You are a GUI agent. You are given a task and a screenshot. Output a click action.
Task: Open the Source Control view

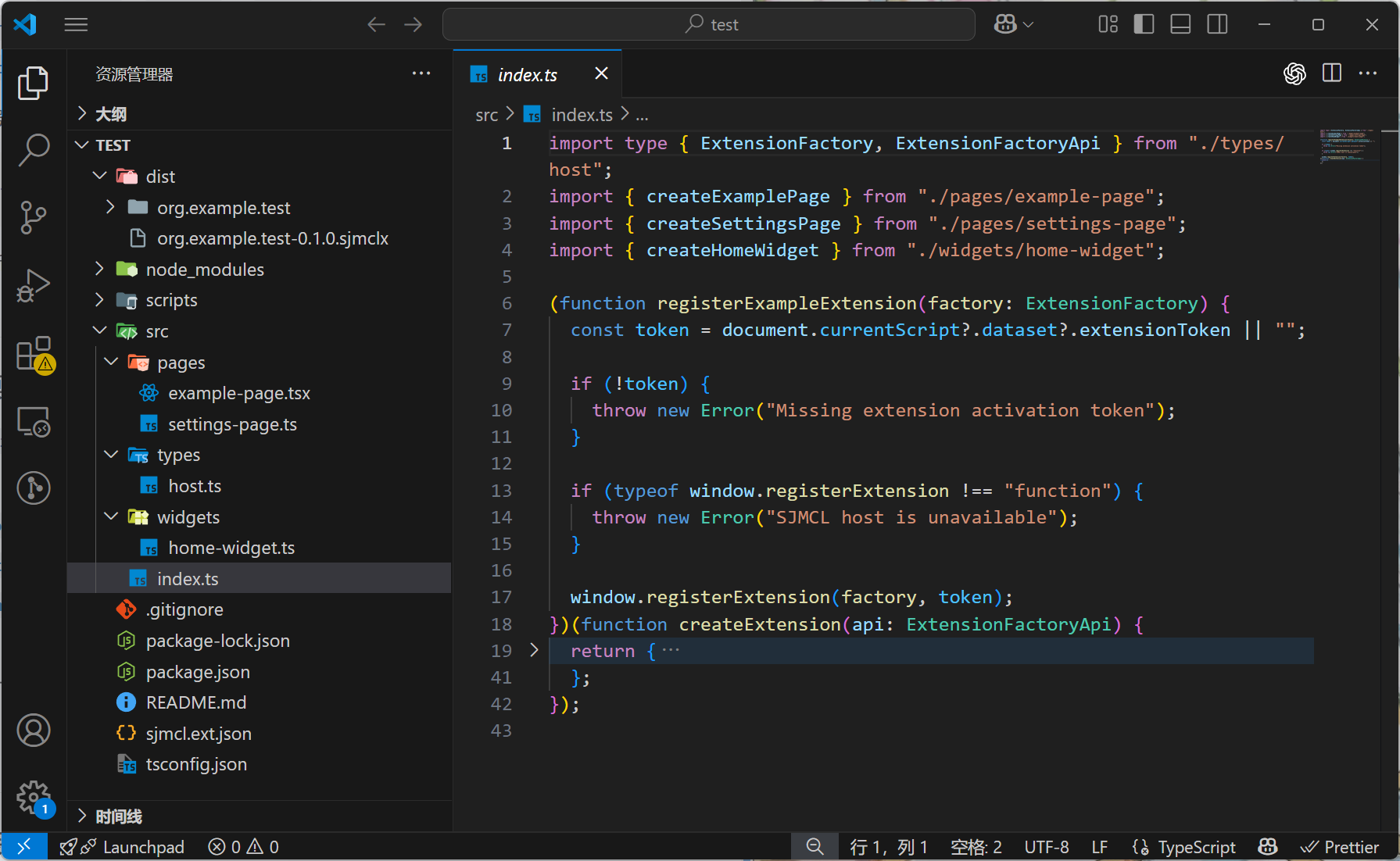(x=34, y=217)
